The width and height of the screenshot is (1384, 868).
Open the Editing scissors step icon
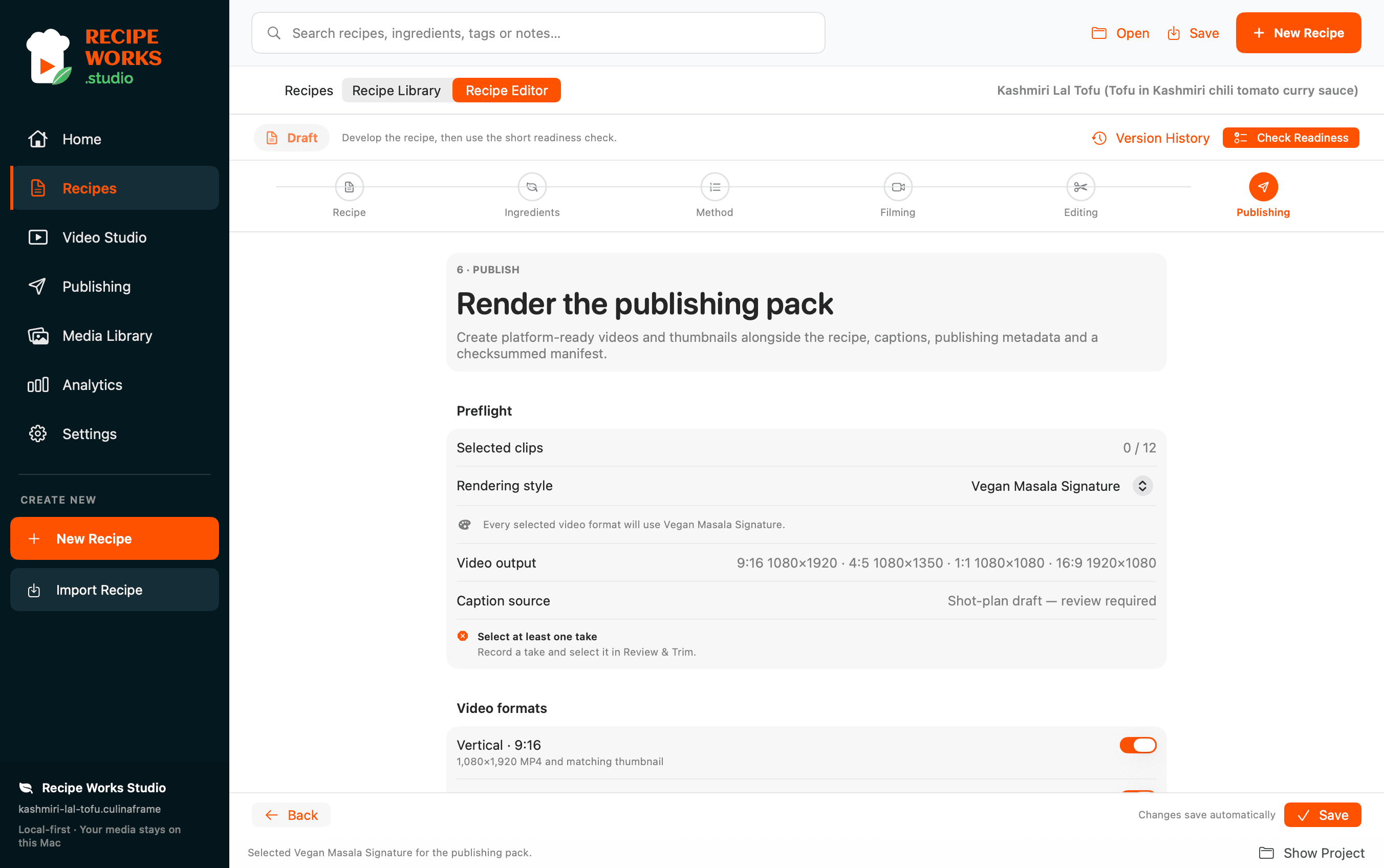click(1080, 187)
